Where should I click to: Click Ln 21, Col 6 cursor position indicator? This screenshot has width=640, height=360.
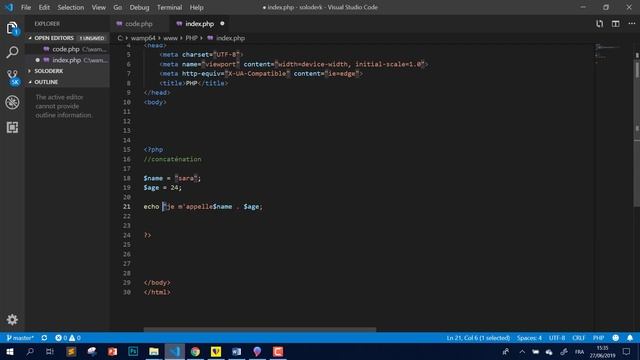pos(478,338)
